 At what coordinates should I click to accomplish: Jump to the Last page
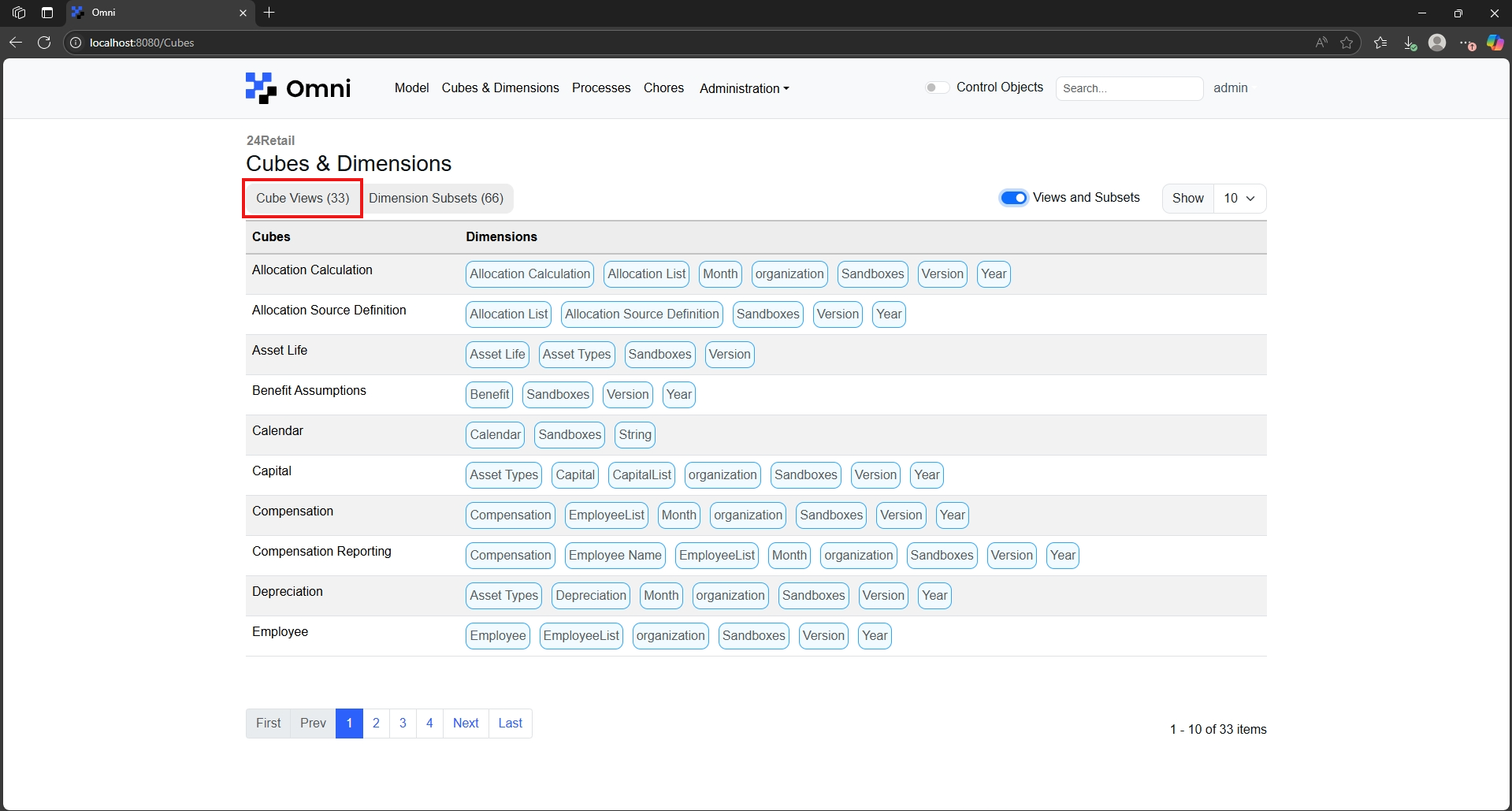(510, 724)
